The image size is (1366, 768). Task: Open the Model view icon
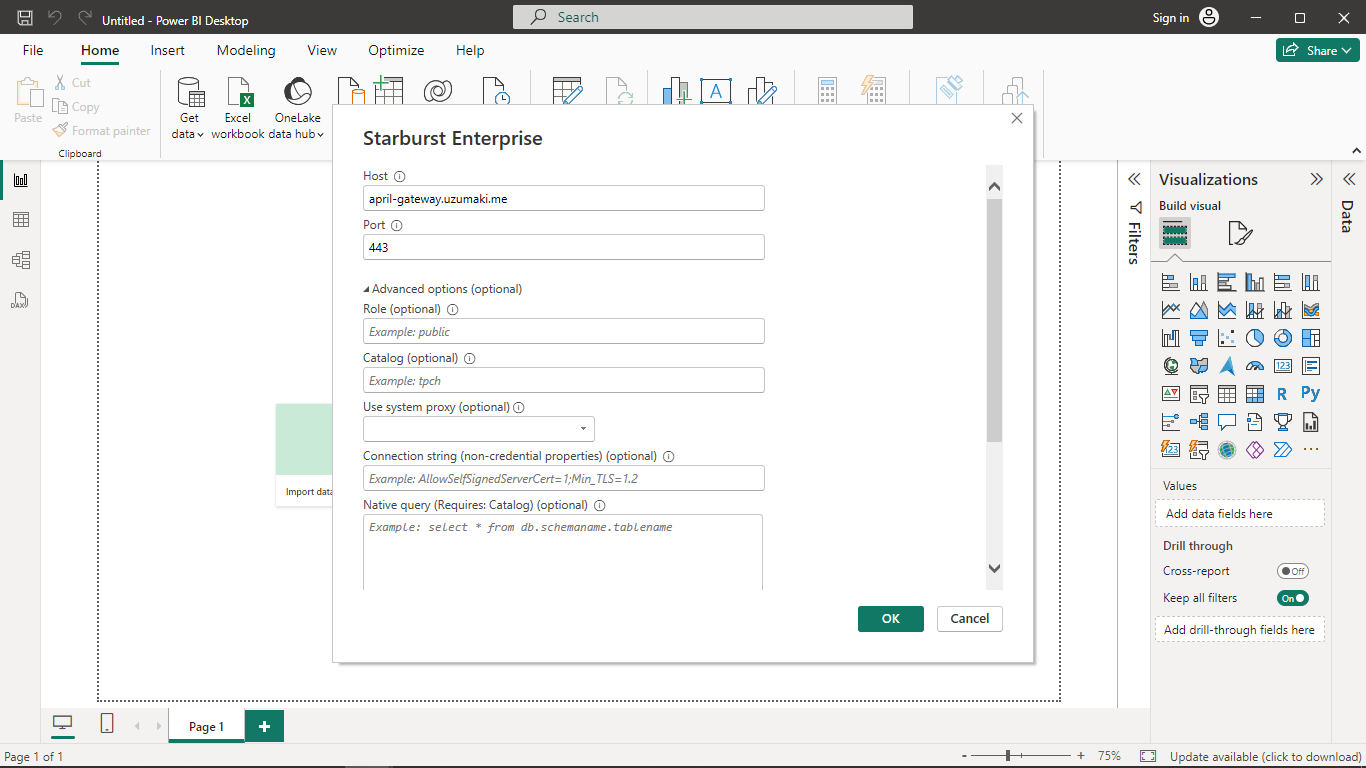pos(20,260)
